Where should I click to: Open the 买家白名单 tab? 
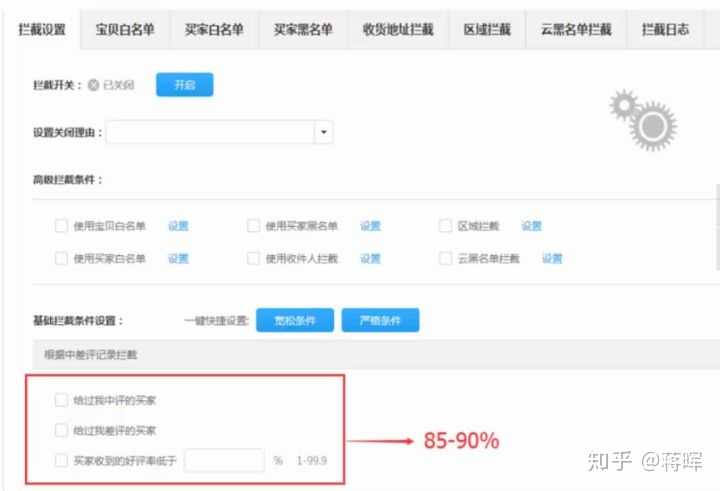[x=214, y=29]
